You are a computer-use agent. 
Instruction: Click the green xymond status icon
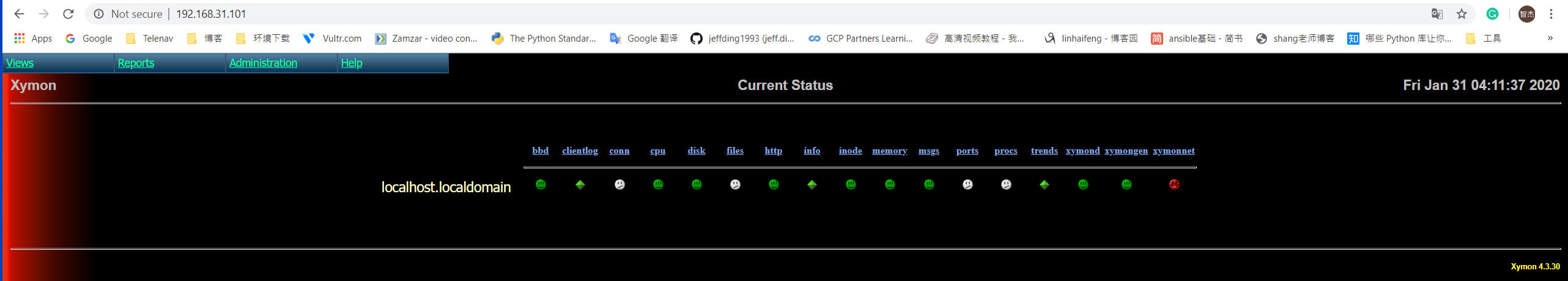tap(1083, 184)
